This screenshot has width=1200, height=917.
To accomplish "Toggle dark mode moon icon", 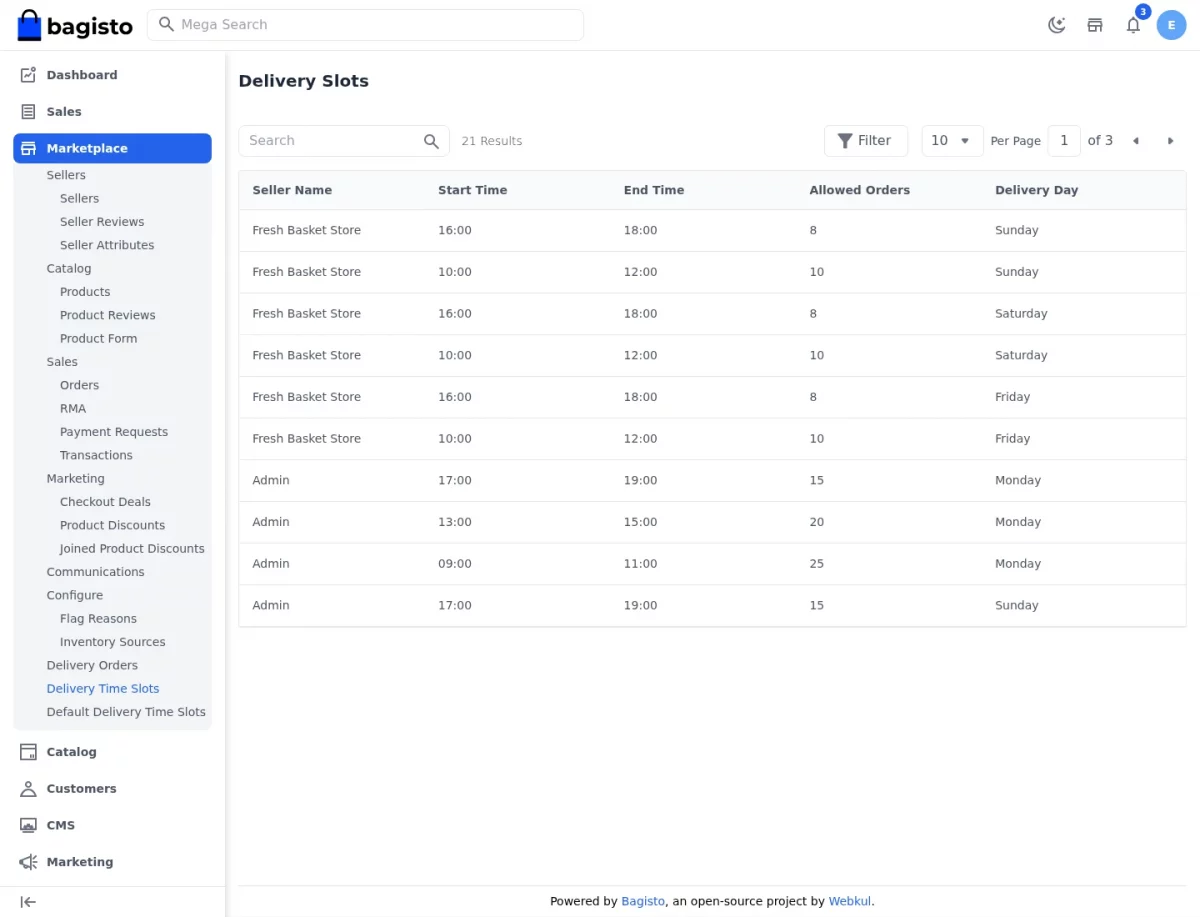I will (1056, 25).
